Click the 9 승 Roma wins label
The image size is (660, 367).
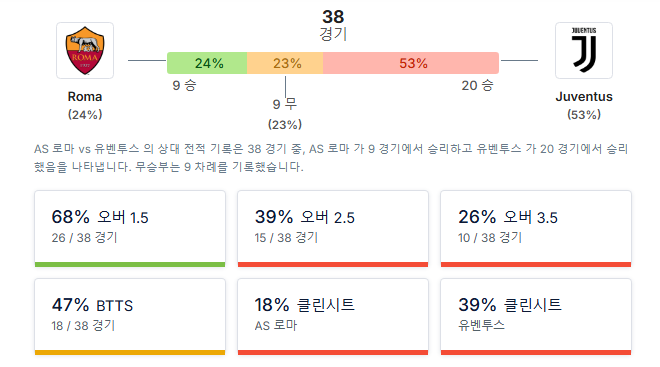pos(184,85)
